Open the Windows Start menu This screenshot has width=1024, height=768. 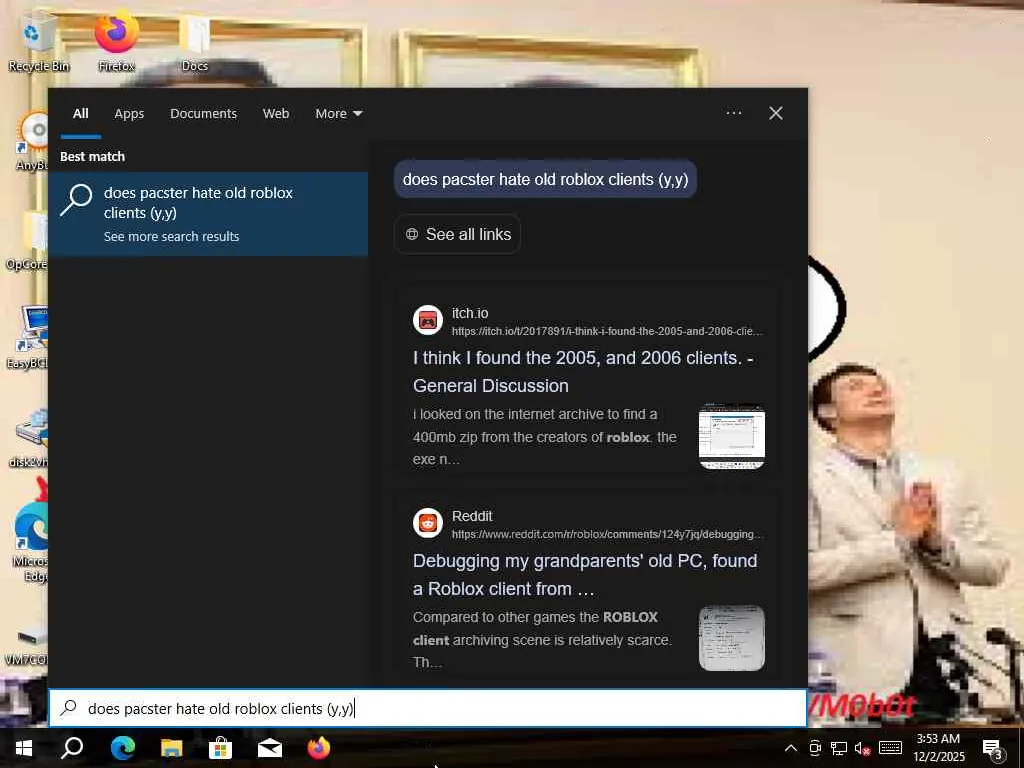point(24,748)
